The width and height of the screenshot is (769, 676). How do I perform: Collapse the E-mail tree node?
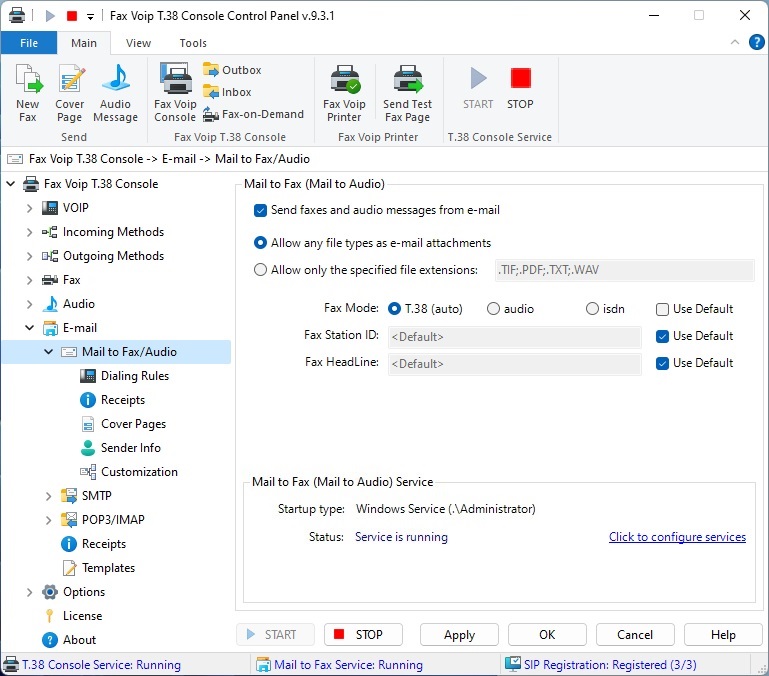coord(29,328)
